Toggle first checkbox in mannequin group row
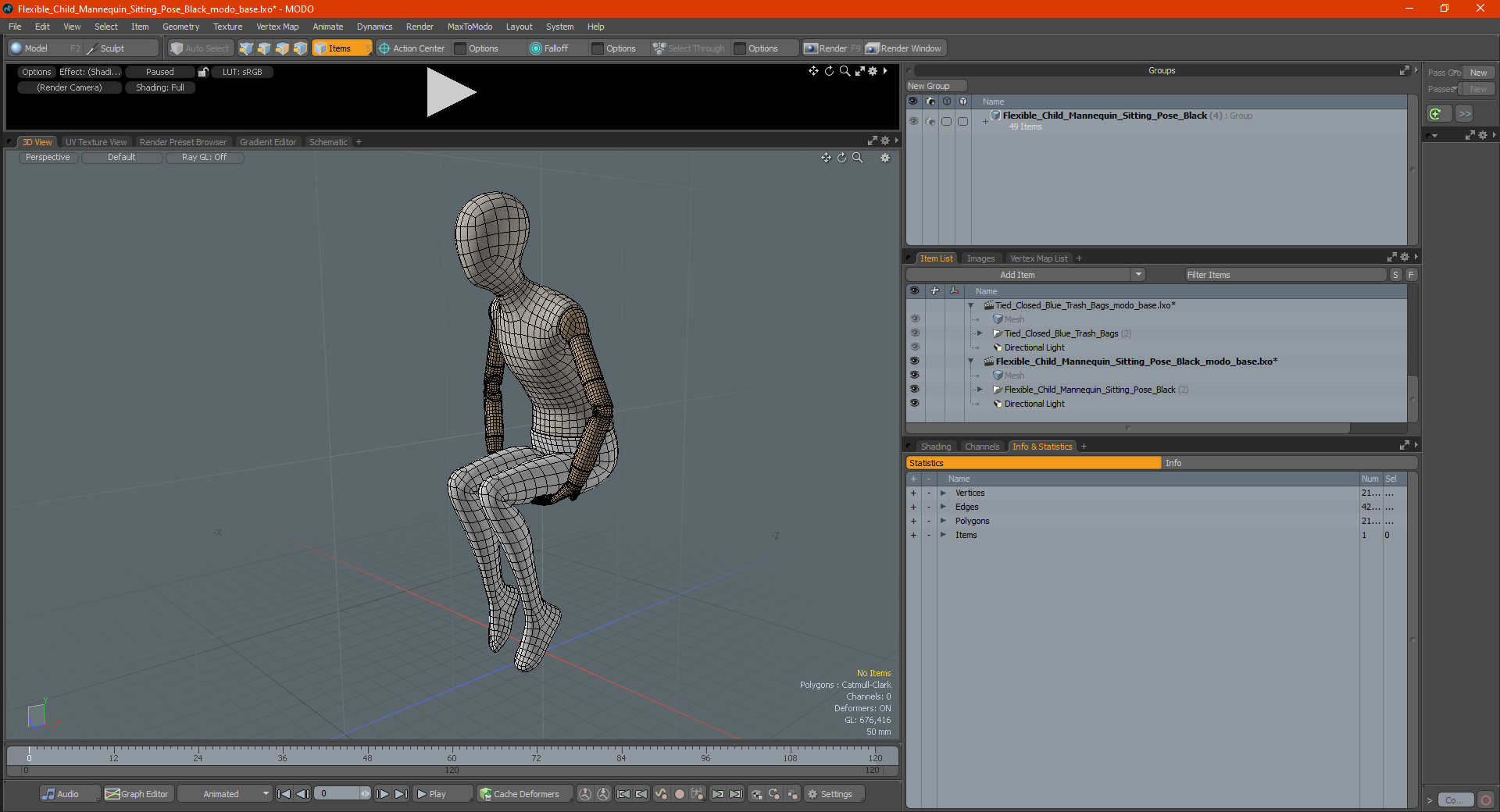Screen dimensions: 1500x812 point(946,121)
